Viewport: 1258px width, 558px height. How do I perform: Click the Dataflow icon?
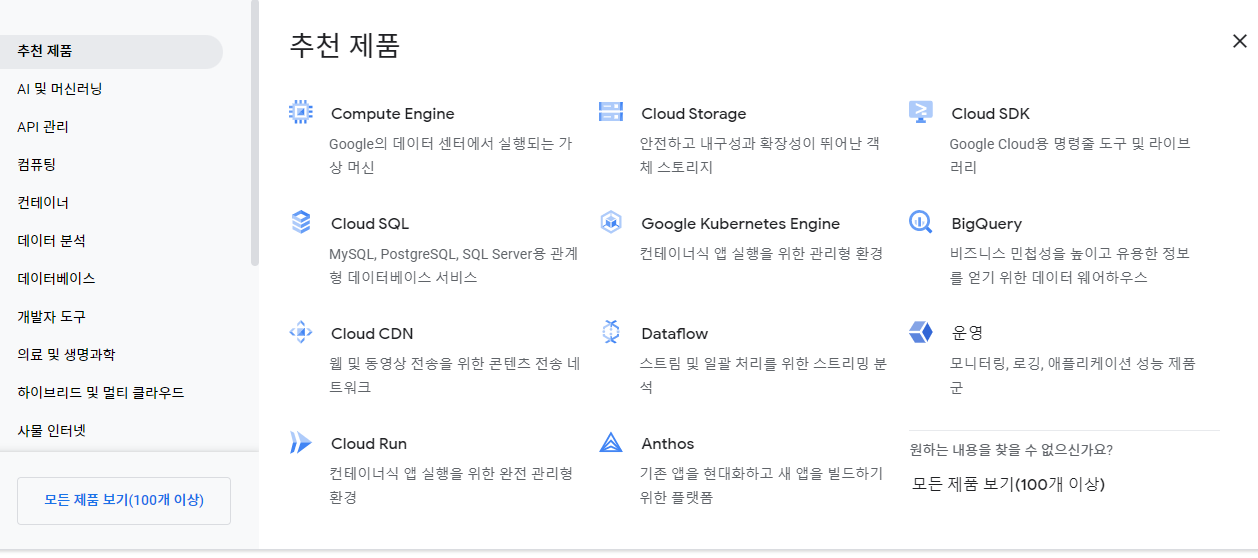[611, 332]
